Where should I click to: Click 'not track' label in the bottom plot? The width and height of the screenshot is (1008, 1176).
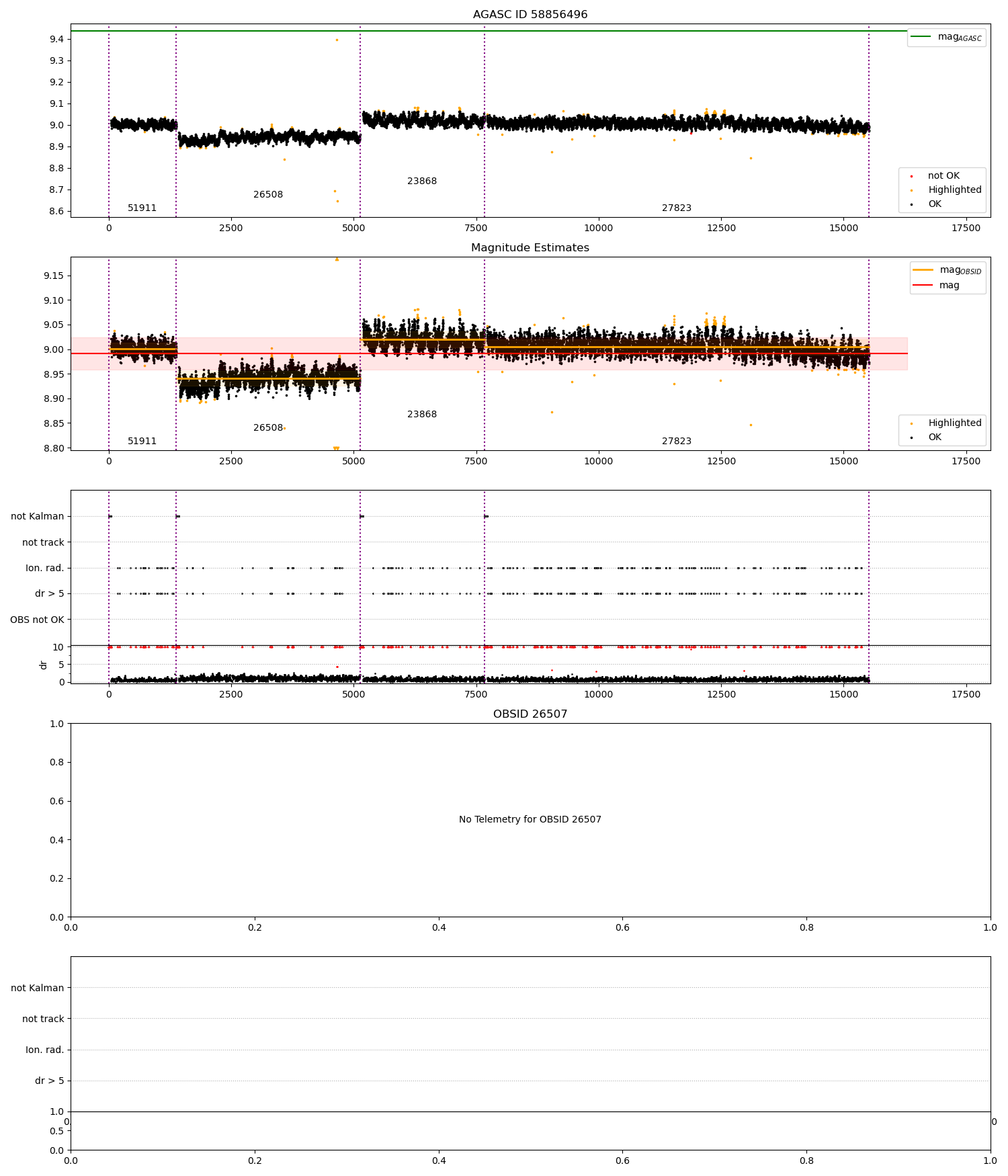(x=43, y=1019)
